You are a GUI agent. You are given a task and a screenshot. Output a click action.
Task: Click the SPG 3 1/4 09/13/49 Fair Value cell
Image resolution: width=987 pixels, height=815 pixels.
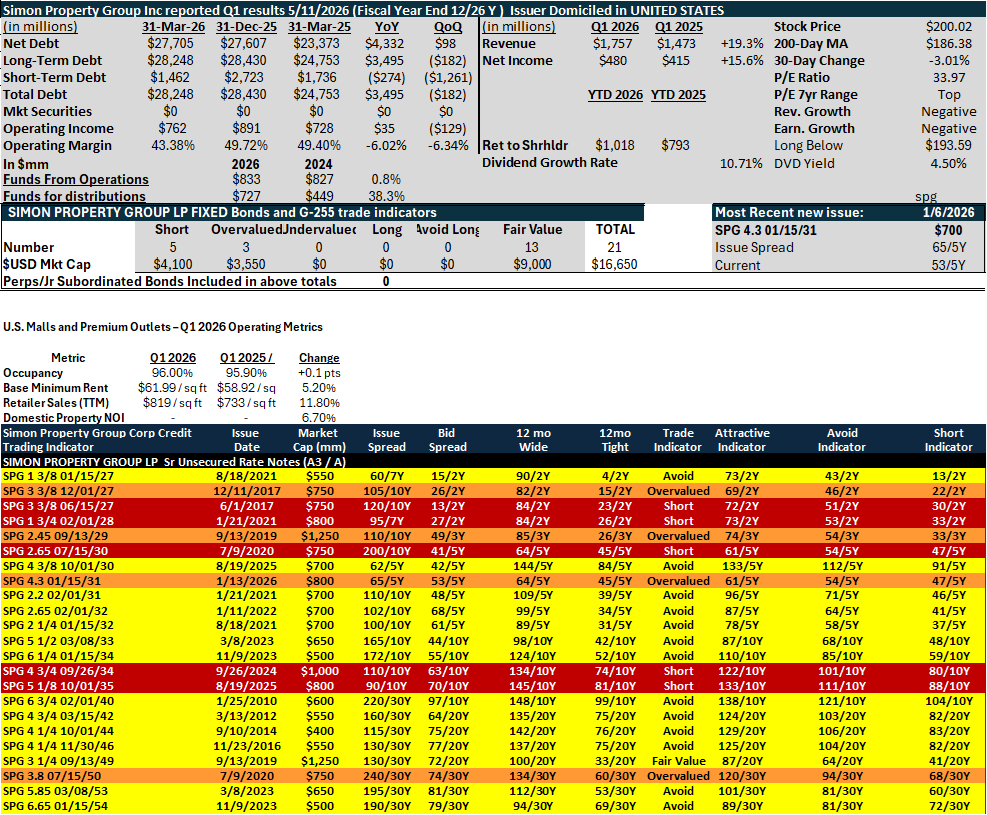click(x=679, y=761)
